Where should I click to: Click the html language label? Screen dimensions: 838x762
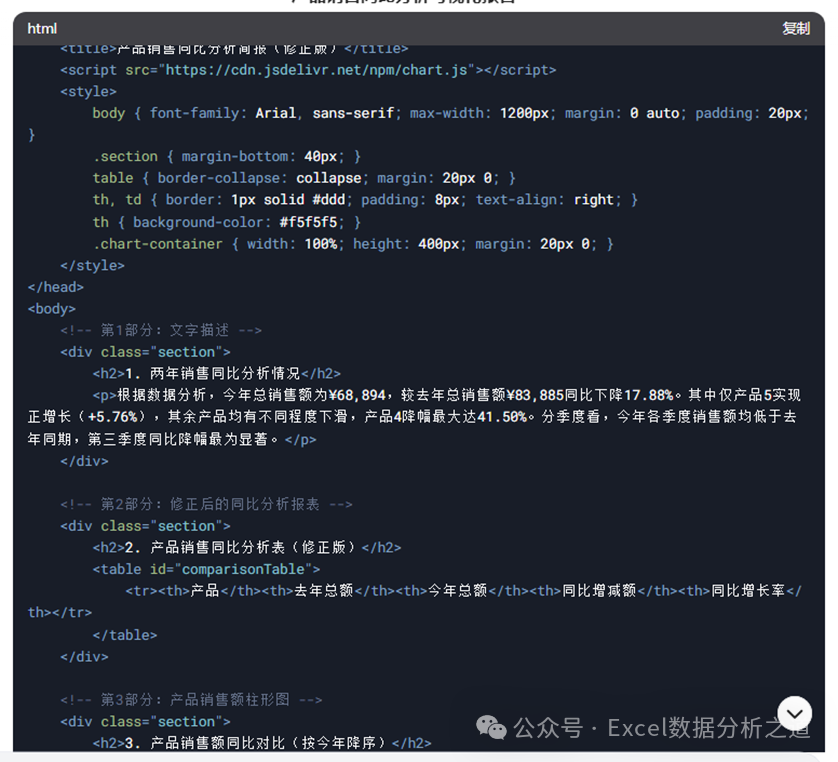click(42, 28)
